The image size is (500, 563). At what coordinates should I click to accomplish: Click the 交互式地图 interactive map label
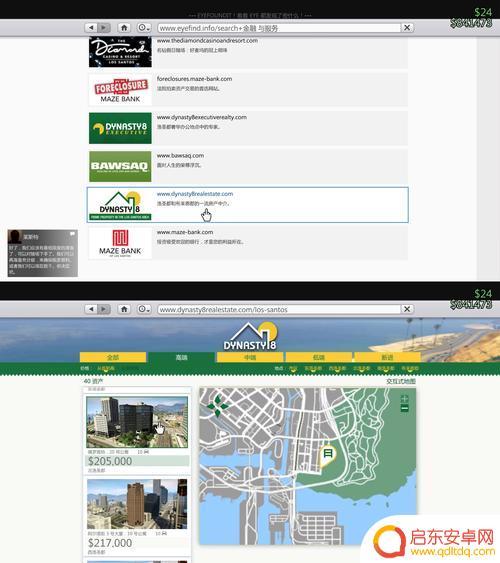[x=401, y=381]
